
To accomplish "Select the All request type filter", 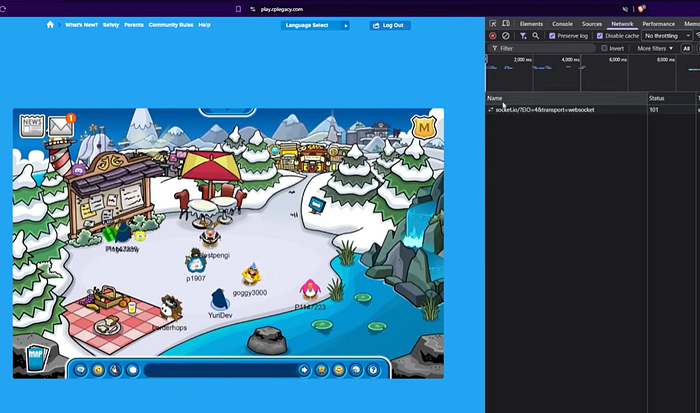I will coord(687,48).
